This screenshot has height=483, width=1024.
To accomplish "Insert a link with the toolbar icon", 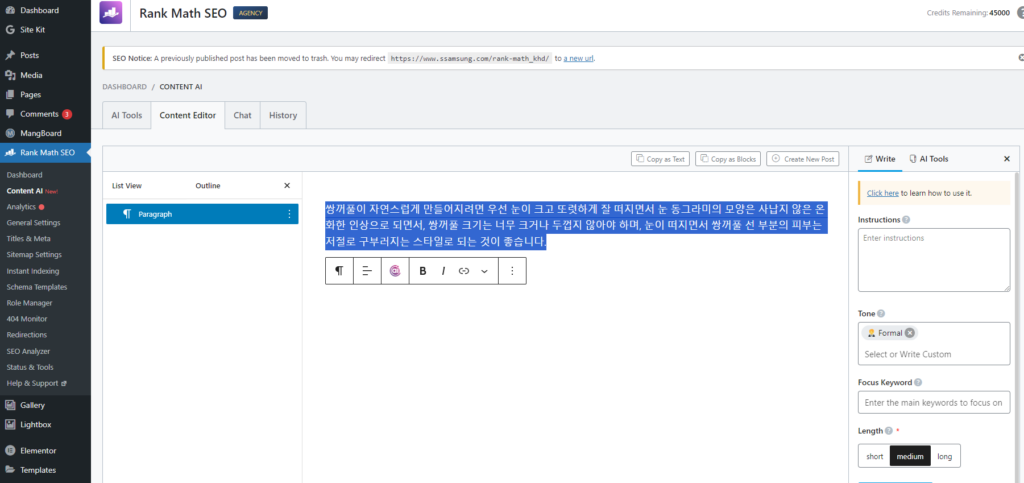I will (x=464, y=271).
